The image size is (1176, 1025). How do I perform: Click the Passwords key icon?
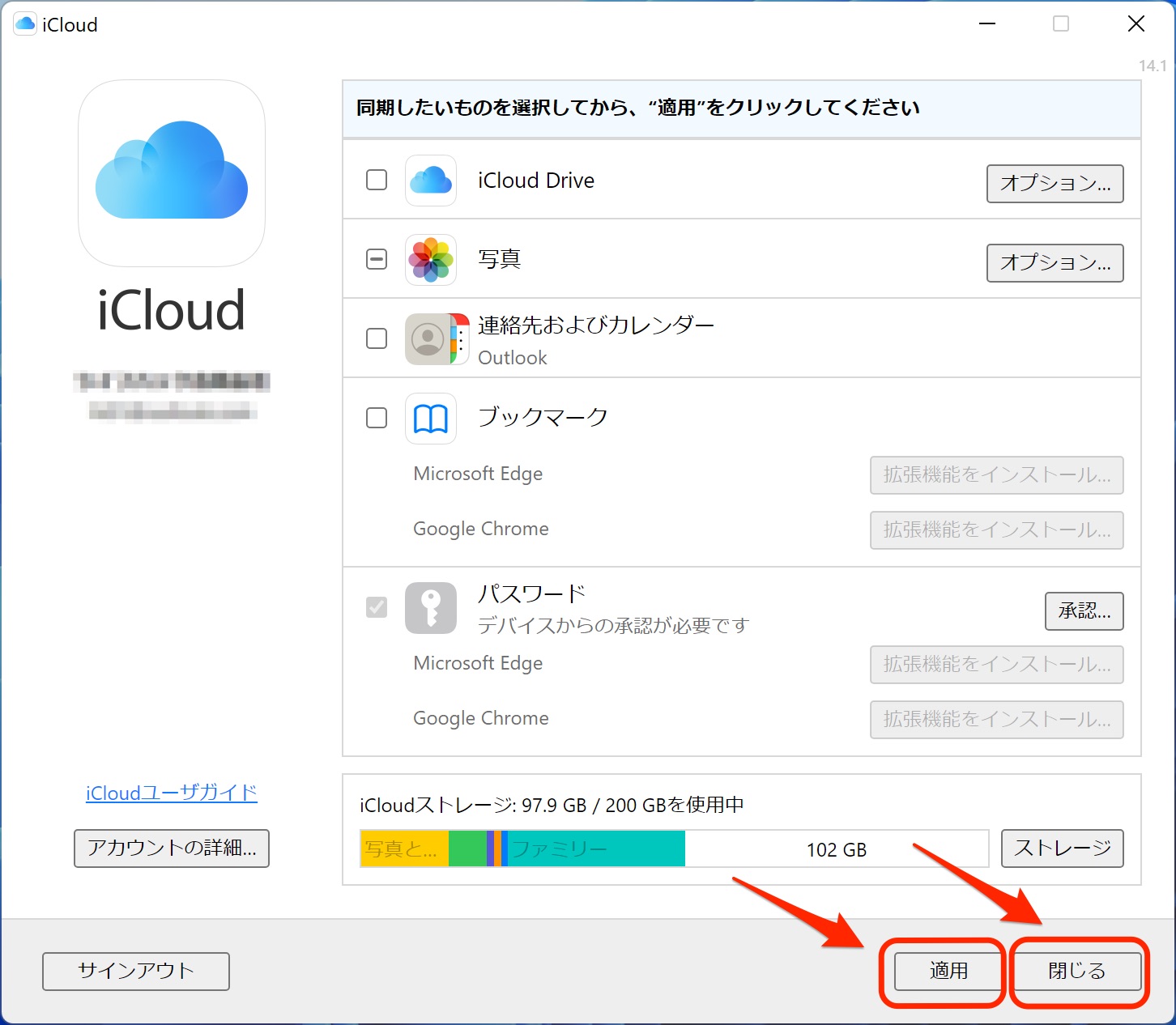[431, 608]
